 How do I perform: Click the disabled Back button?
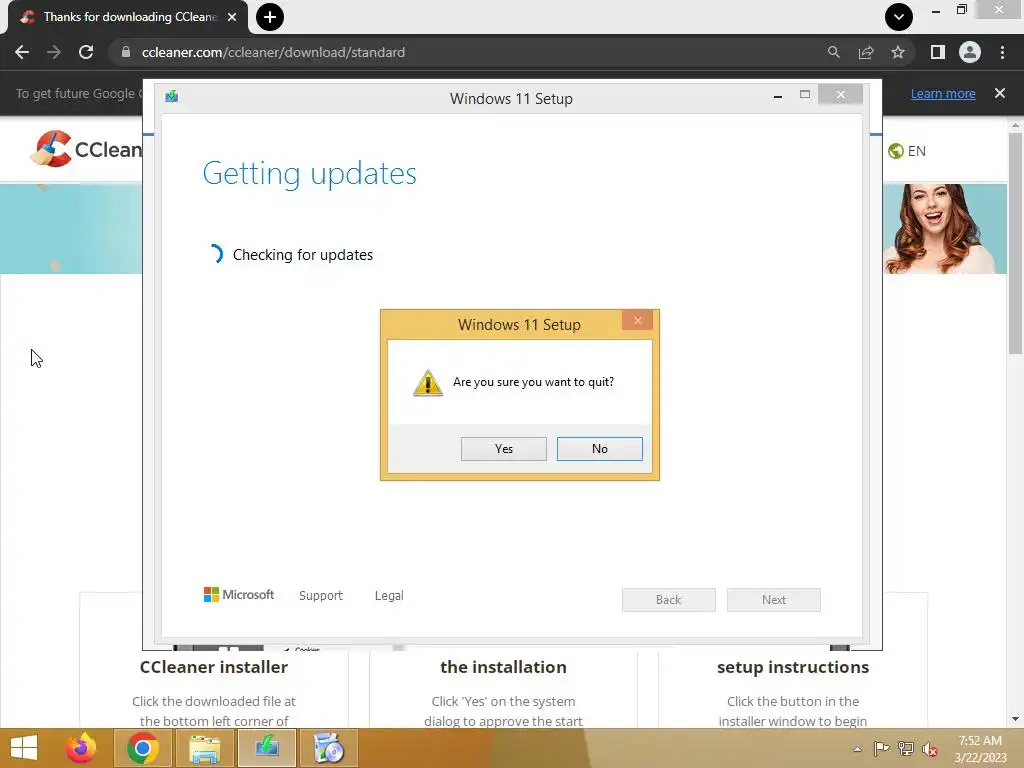pyautogui.click(x=669, y=600)
